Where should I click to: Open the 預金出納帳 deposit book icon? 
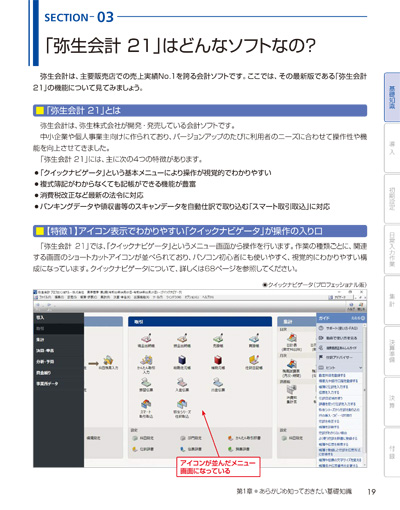tap(182, 340)
